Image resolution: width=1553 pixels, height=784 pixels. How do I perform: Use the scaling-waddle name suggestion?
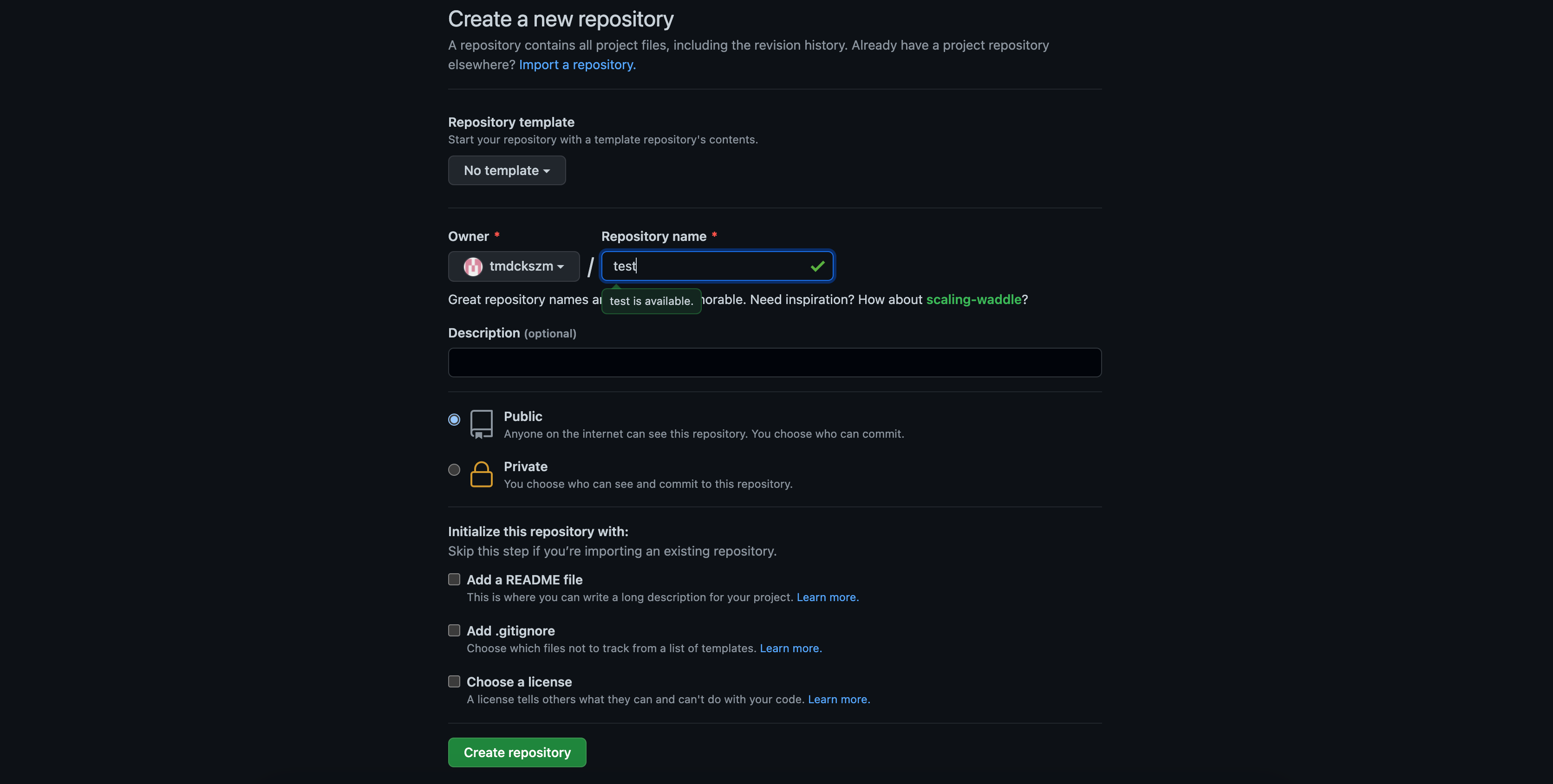[973, 299]
